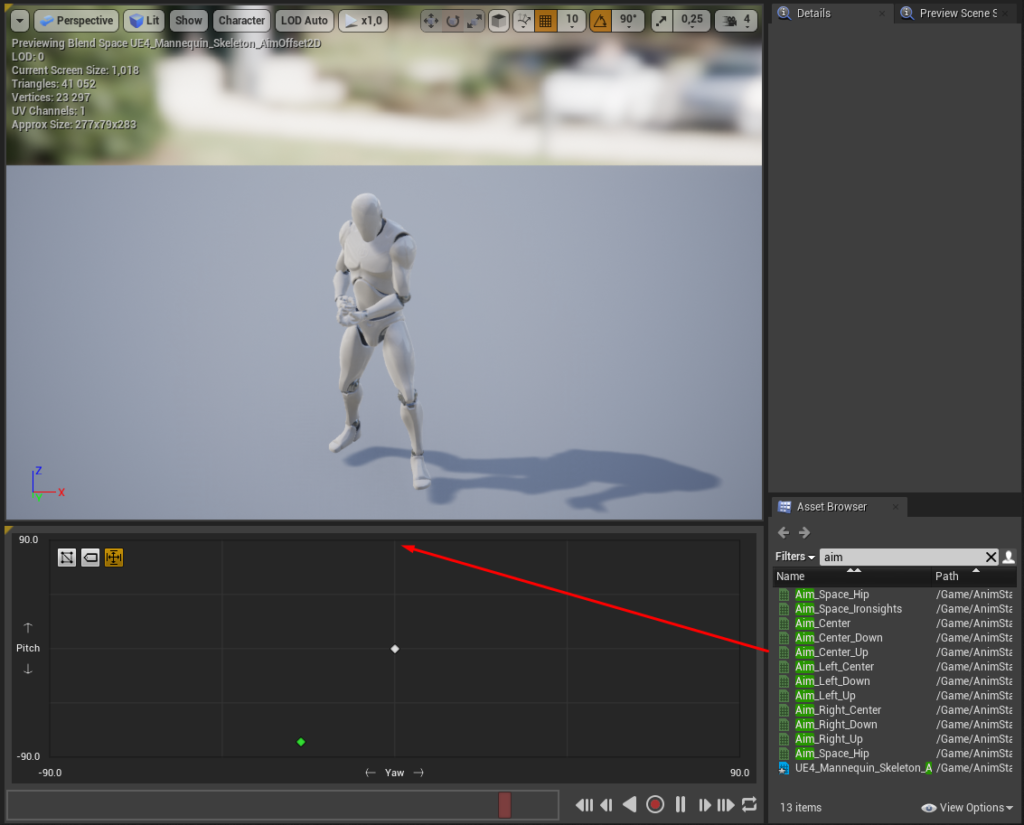Image resolution: width=1024 pixels, height=825 pixels.
Task: Toggle playback looping
Action: [750, 805]
